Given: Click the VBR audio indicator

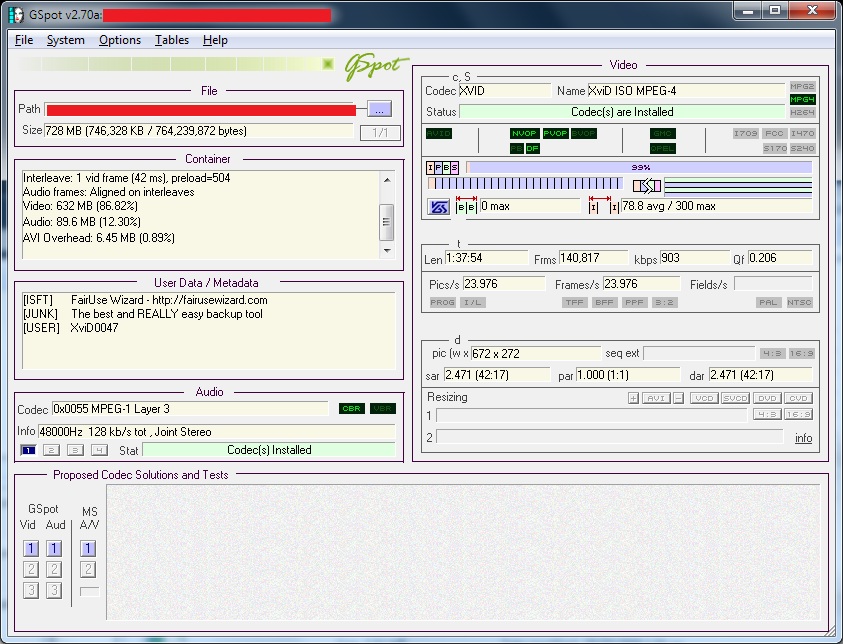Looking at the screenshot, I should coord(383,409).
